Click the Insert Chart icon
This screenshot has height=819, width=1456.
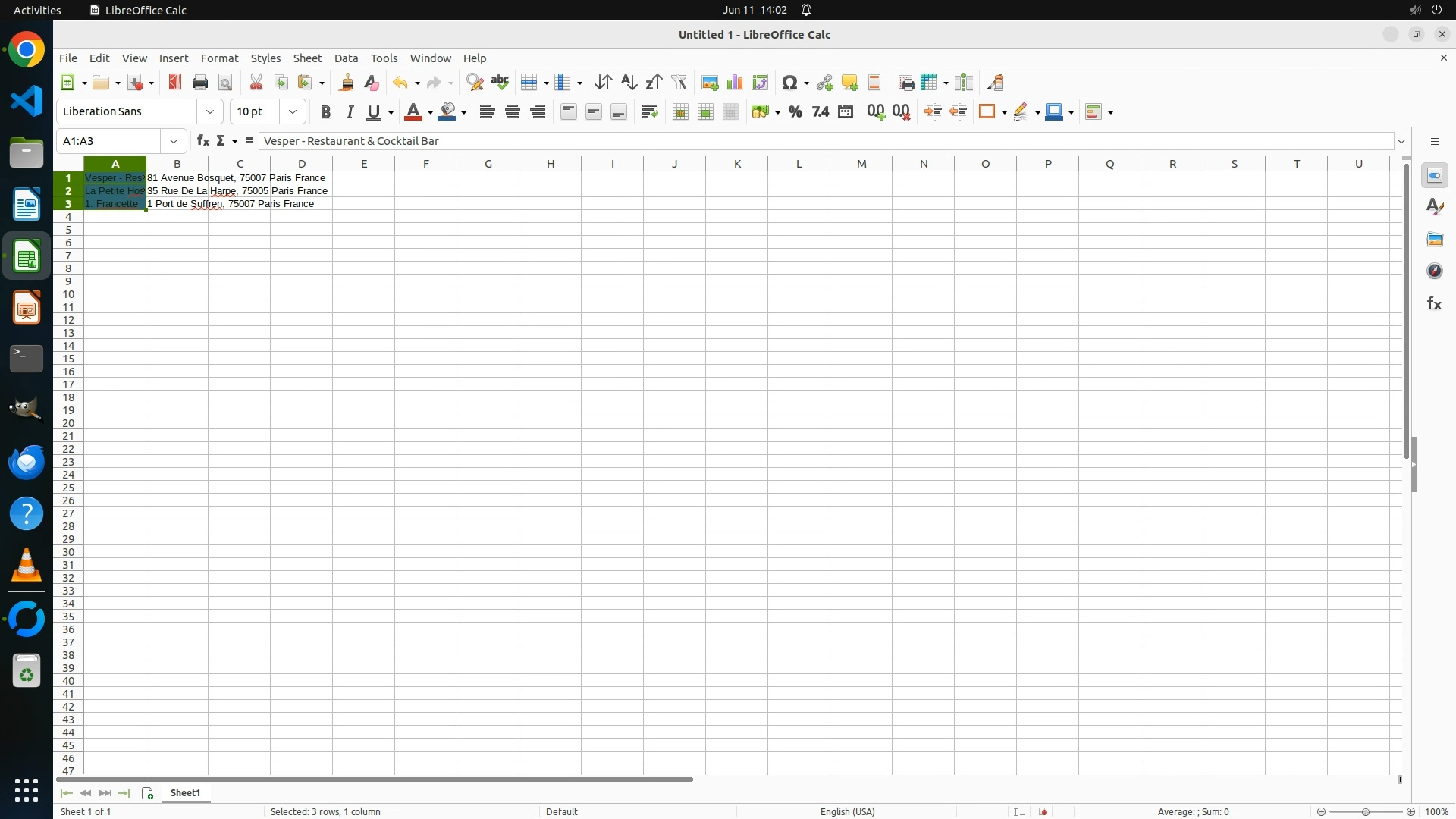734,83
